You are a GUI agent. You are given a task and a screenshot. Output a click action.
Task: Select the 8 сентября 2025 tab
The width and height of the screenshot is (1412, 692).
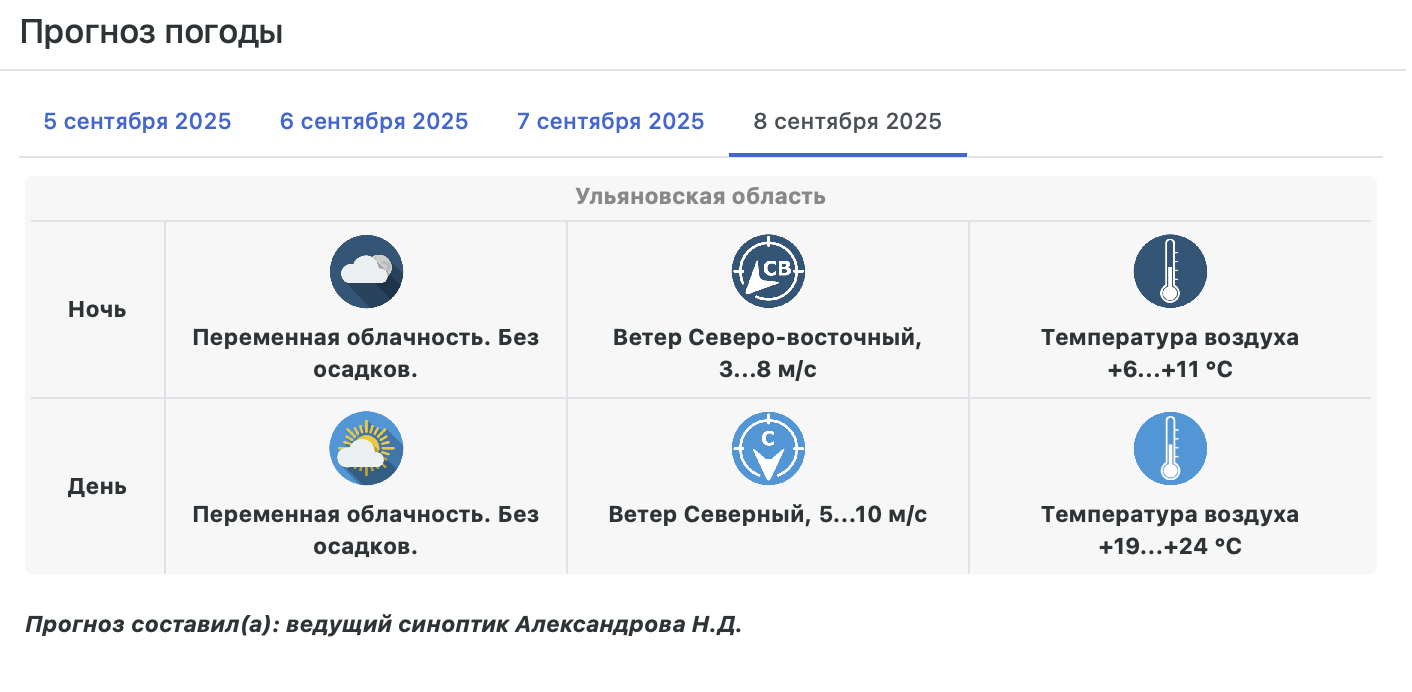tap(848, 122)
